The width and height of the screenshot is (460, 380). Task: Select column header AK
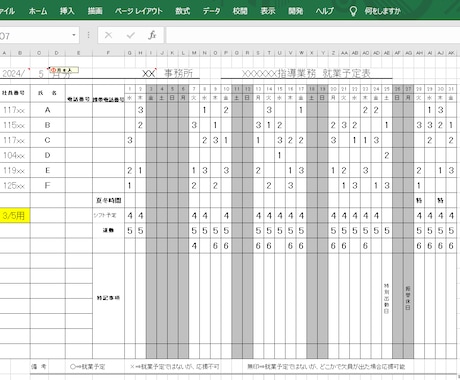tap(451, 53)
